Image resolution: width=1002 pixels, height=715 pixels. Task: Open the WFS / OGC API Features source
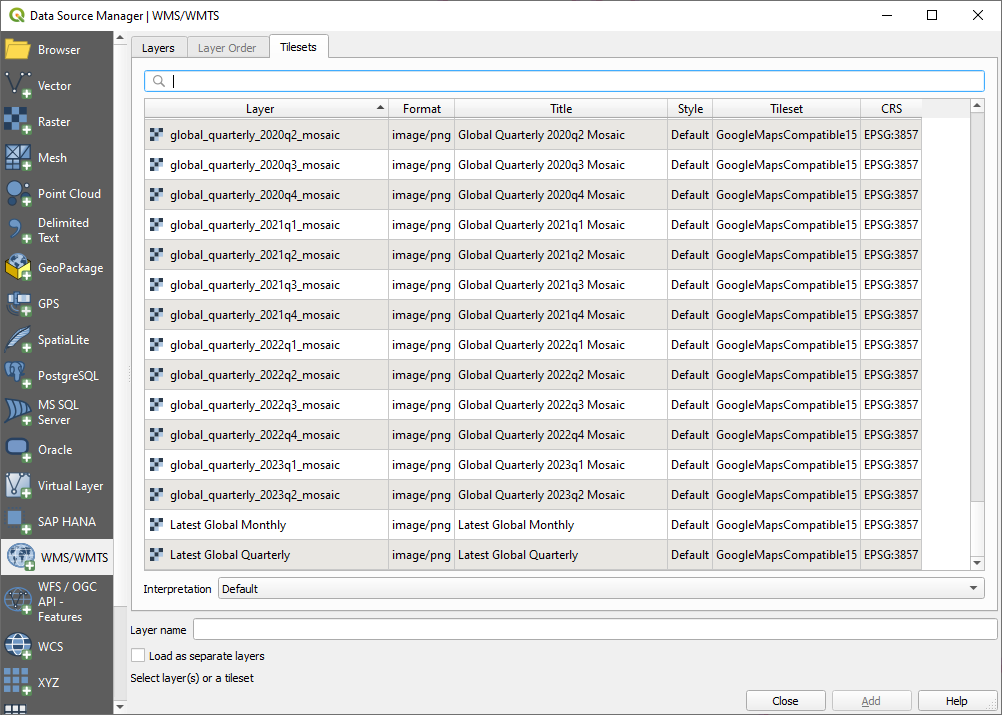[x=56, y=601]
